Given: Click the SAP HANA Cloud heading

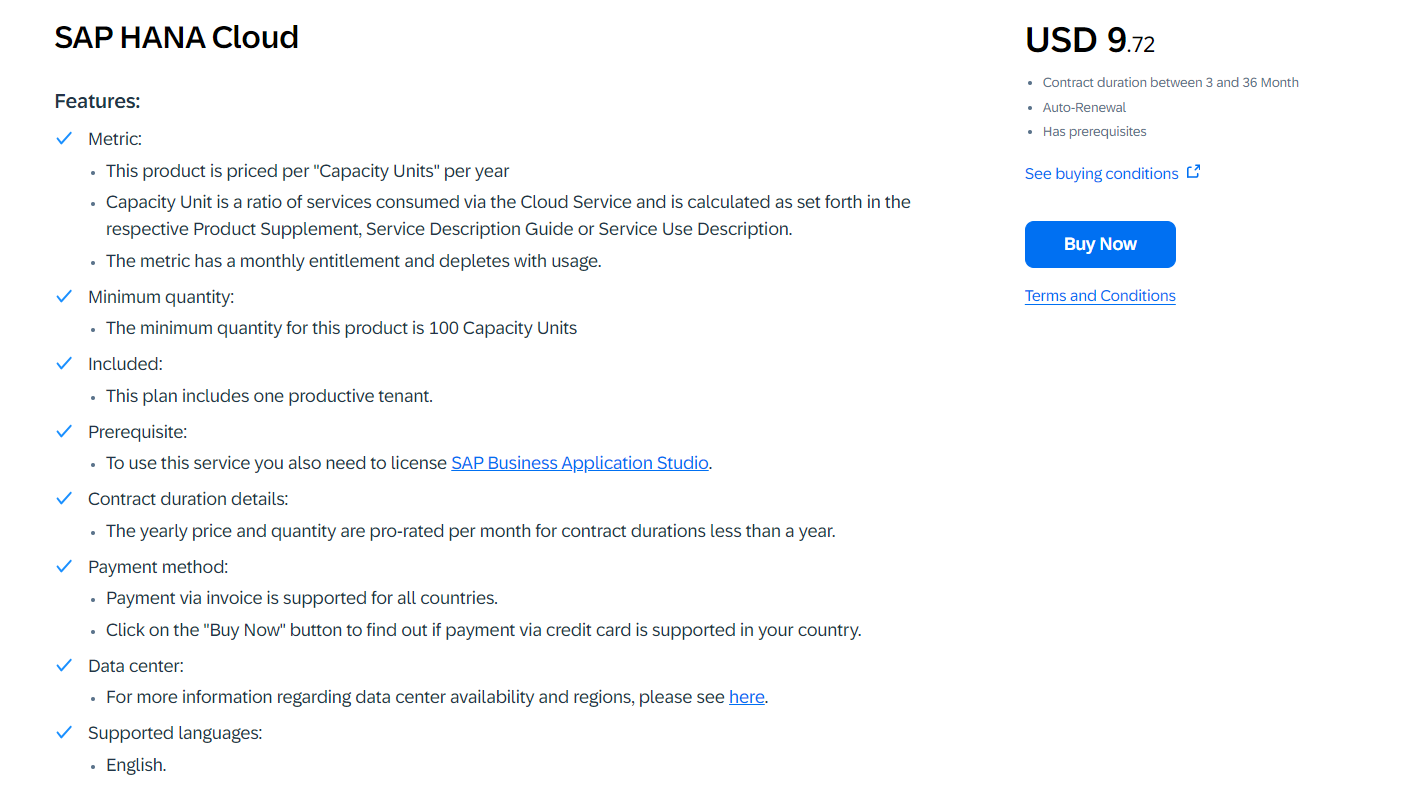Looking at the screenshot, I should pos(176,37).
